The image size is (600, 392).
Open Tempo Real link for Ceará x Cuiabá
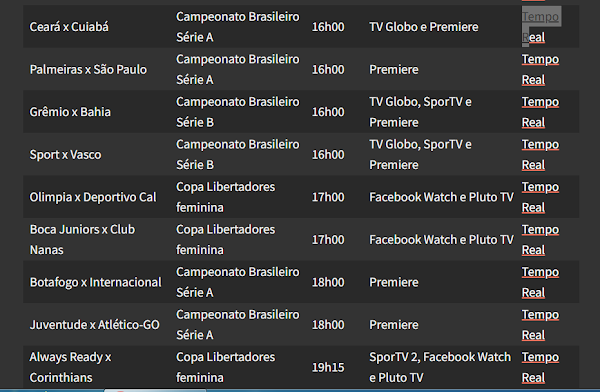point(540,27)
